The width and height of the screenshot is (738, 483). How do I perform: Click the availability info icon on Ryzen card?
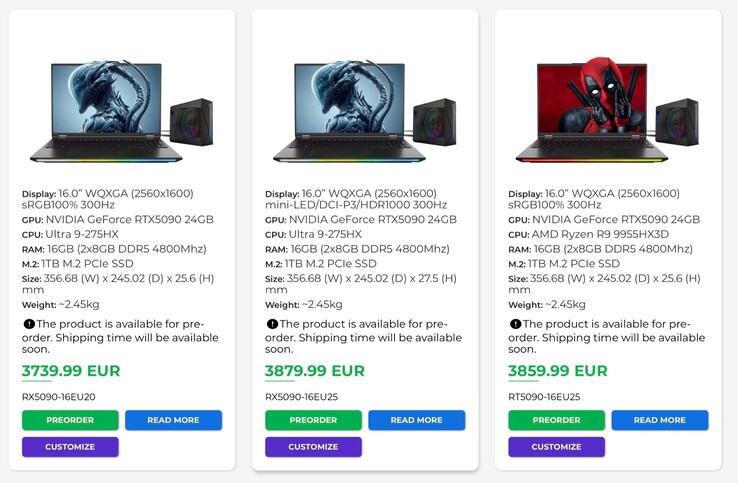pyautogui.click(x=515, y=324)
